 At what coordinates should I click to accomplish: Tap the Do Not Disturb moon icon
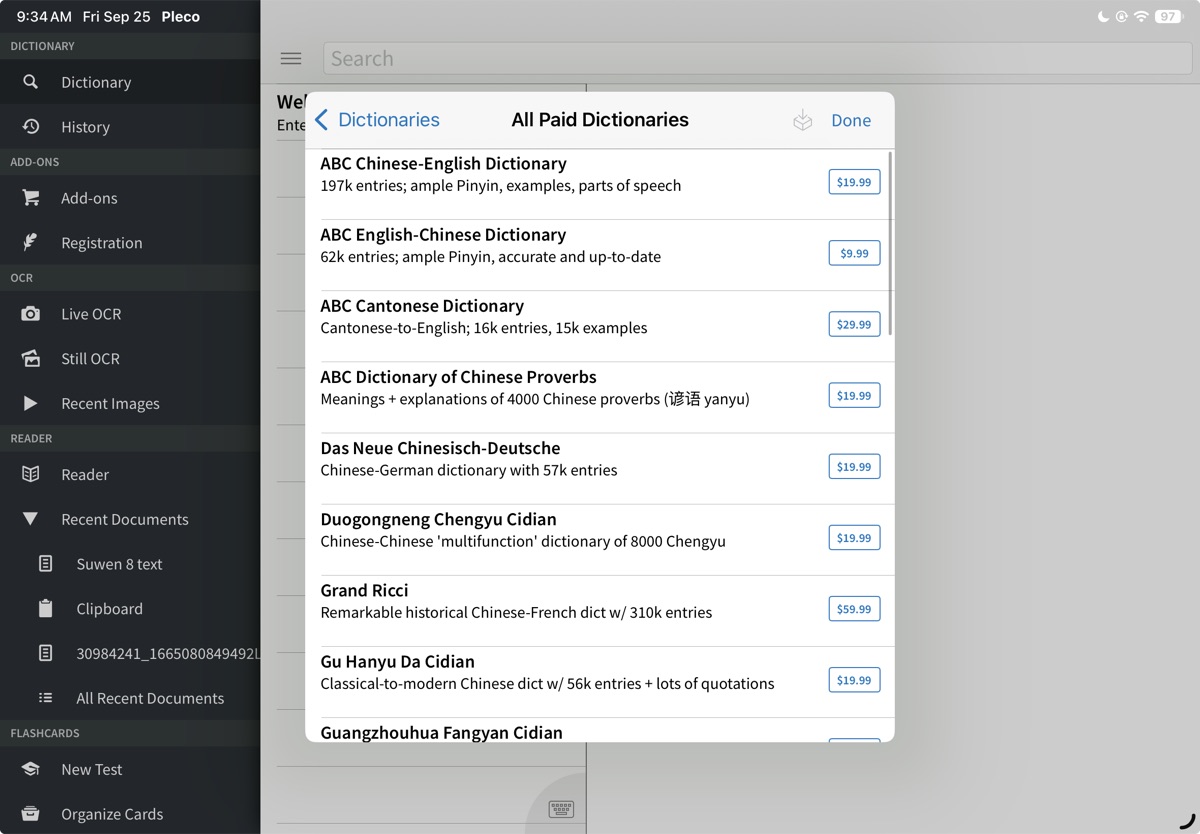pyautogui.click(x=1103, y=16)
